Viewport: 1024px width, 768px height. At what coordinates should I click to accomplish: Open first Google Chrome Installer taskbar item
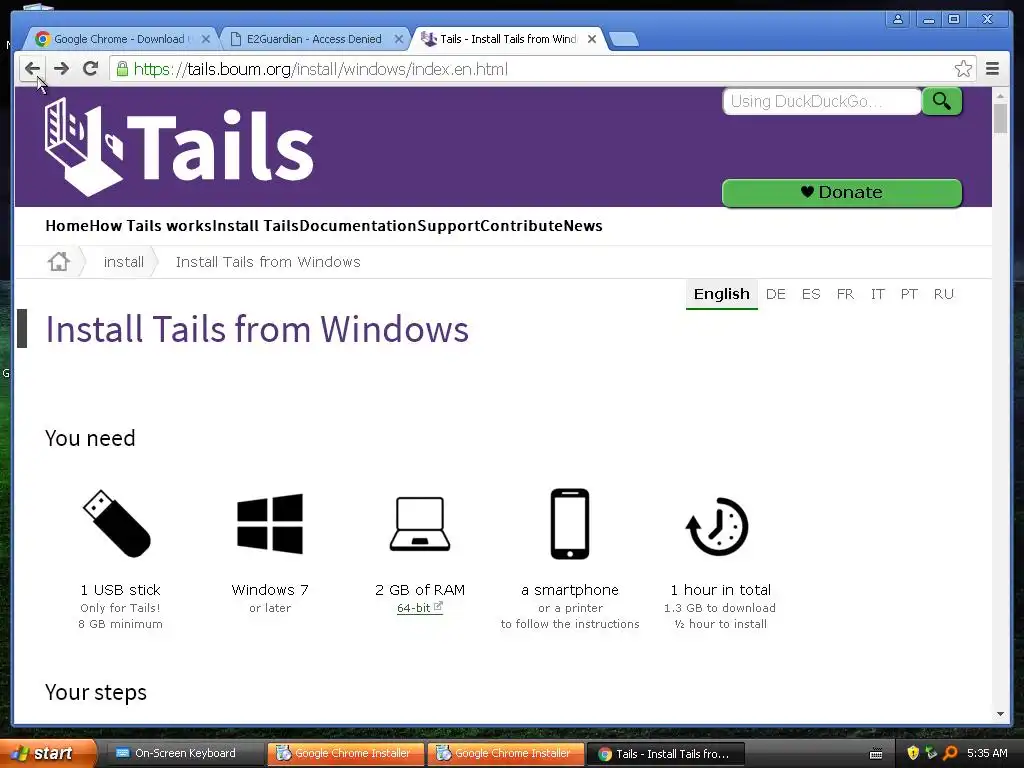pyautogui.click(x=345, y=753)
